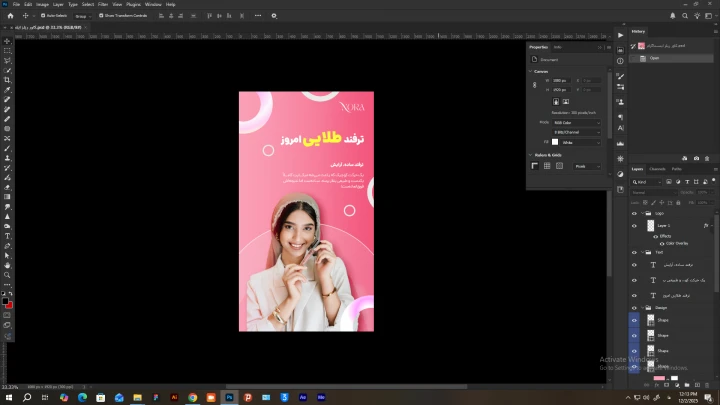Open the Windows Start menu

pyautogui.click(x=8, y=397)
